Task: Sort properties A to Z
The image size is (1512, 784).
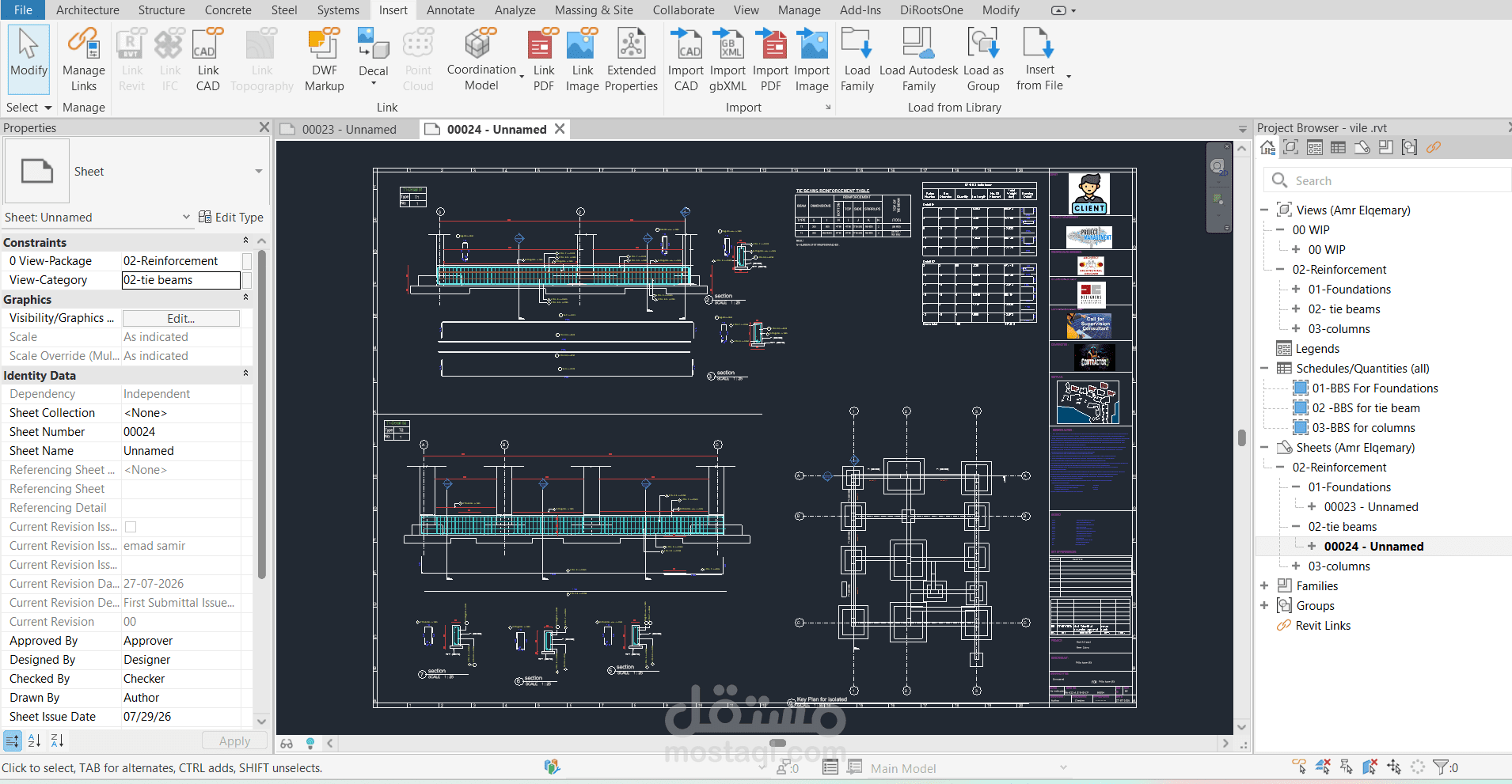Action: (34, 740)
